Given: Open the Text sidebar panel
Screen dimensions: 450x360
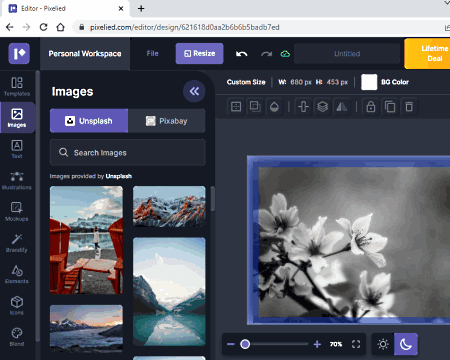Looking at the screenshot, I should 17,149.
